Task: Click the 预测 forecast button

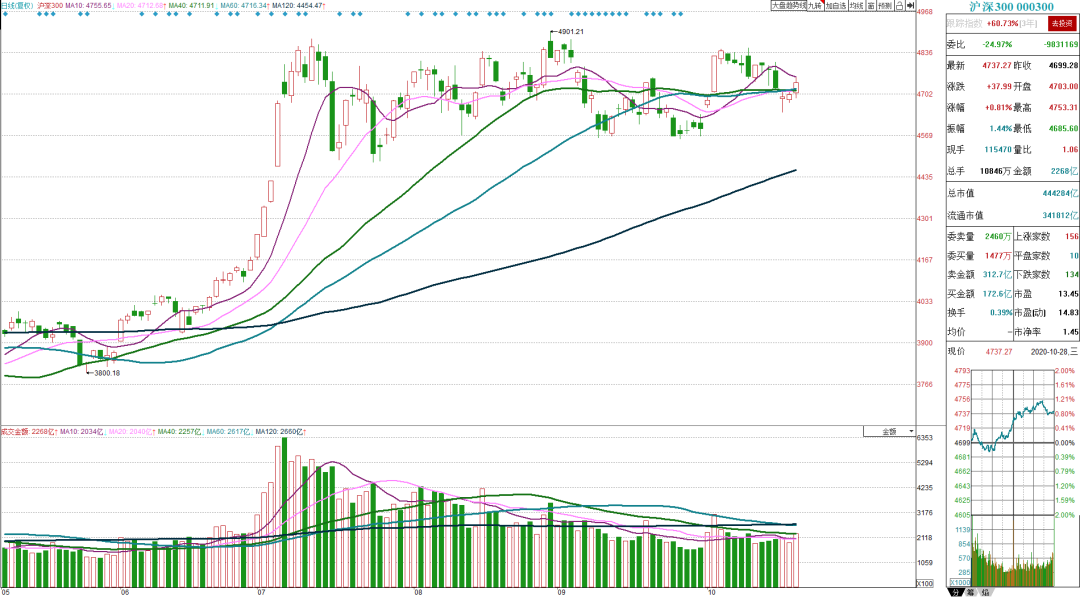Action: [885, 6]
